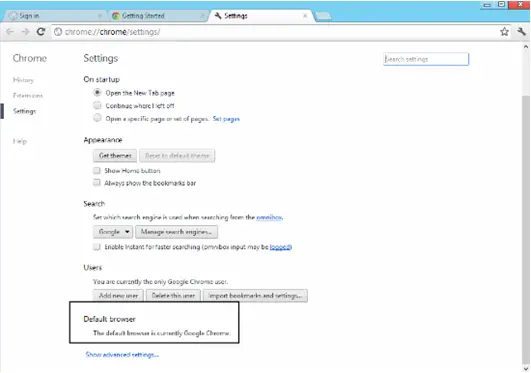Select Settings in the sidebar
Screen dimensions: 531x373
pos(24,111)
